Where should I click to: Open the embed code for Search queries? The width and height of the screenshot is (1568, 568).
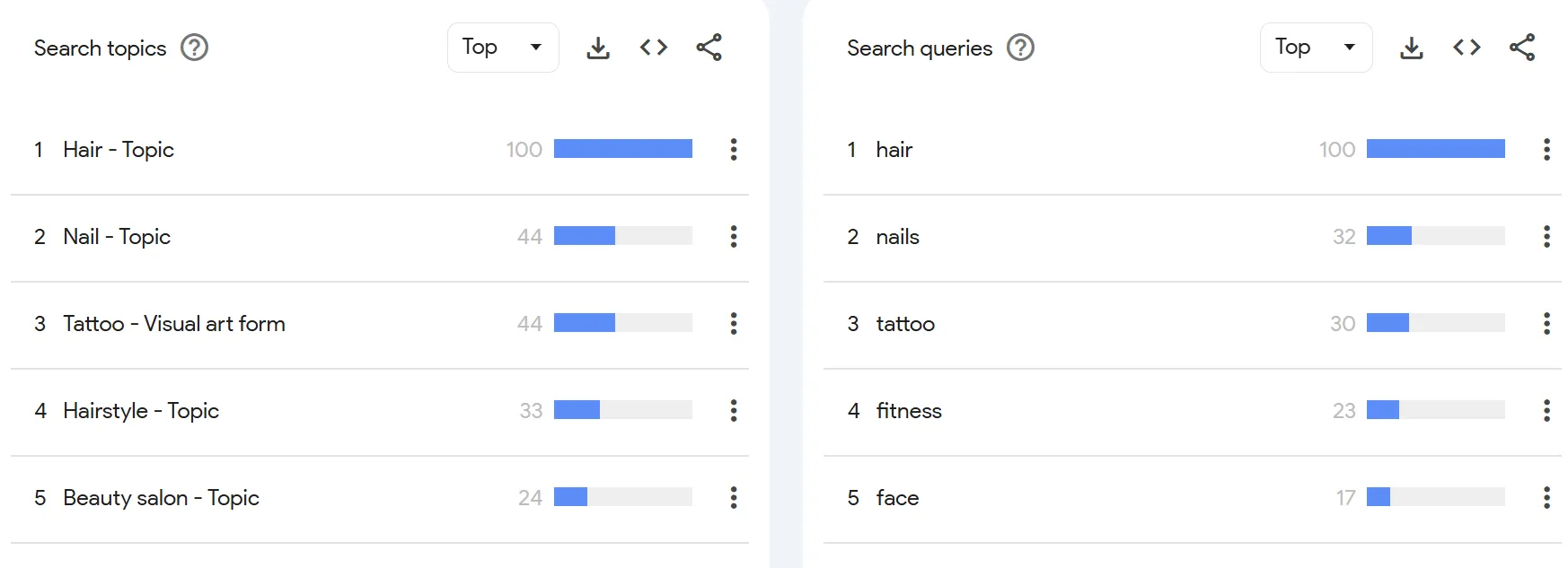[x=1467, y=48]
